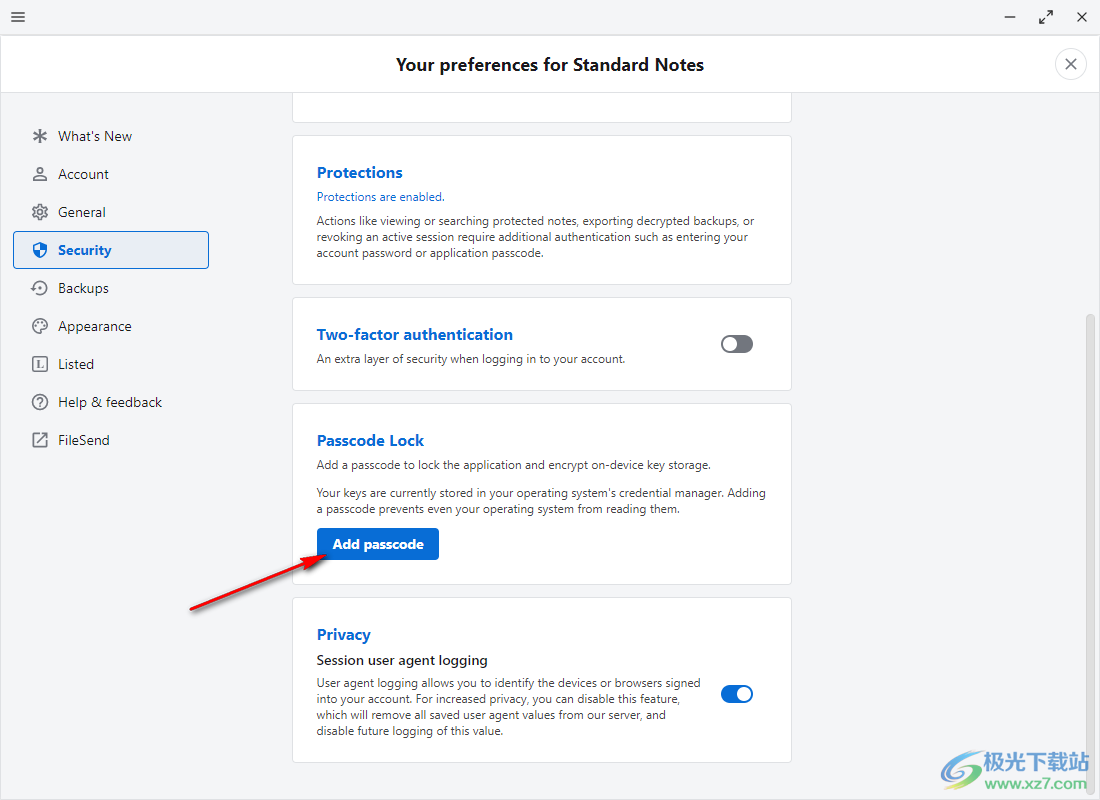
Task: Open the Account preferences section
Action: point(111,174)
